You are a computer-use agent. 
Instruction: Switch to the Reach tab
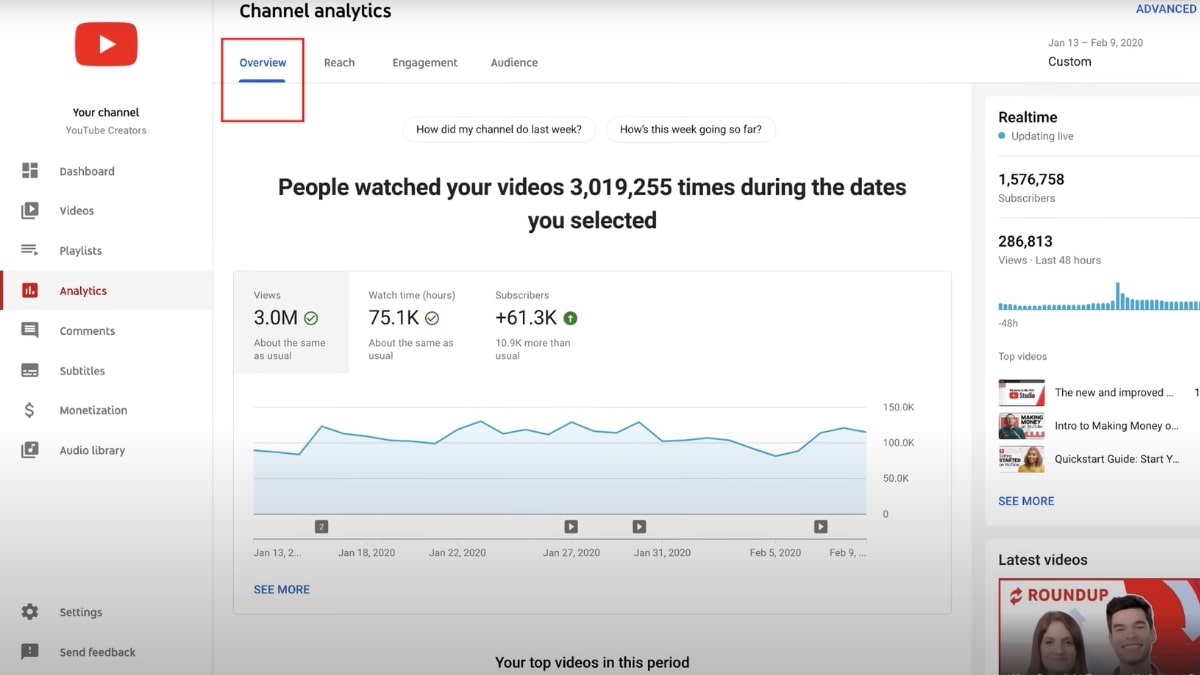click(x=339, y=62)
